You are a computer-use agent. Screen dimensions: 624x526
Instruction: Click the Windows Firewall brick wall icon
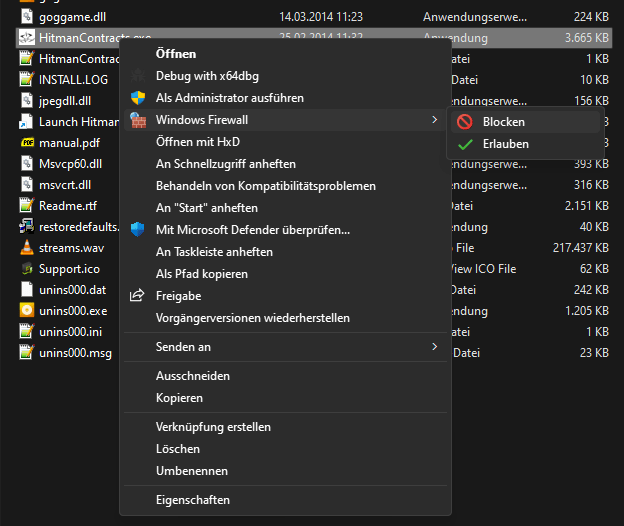point(138,120)
